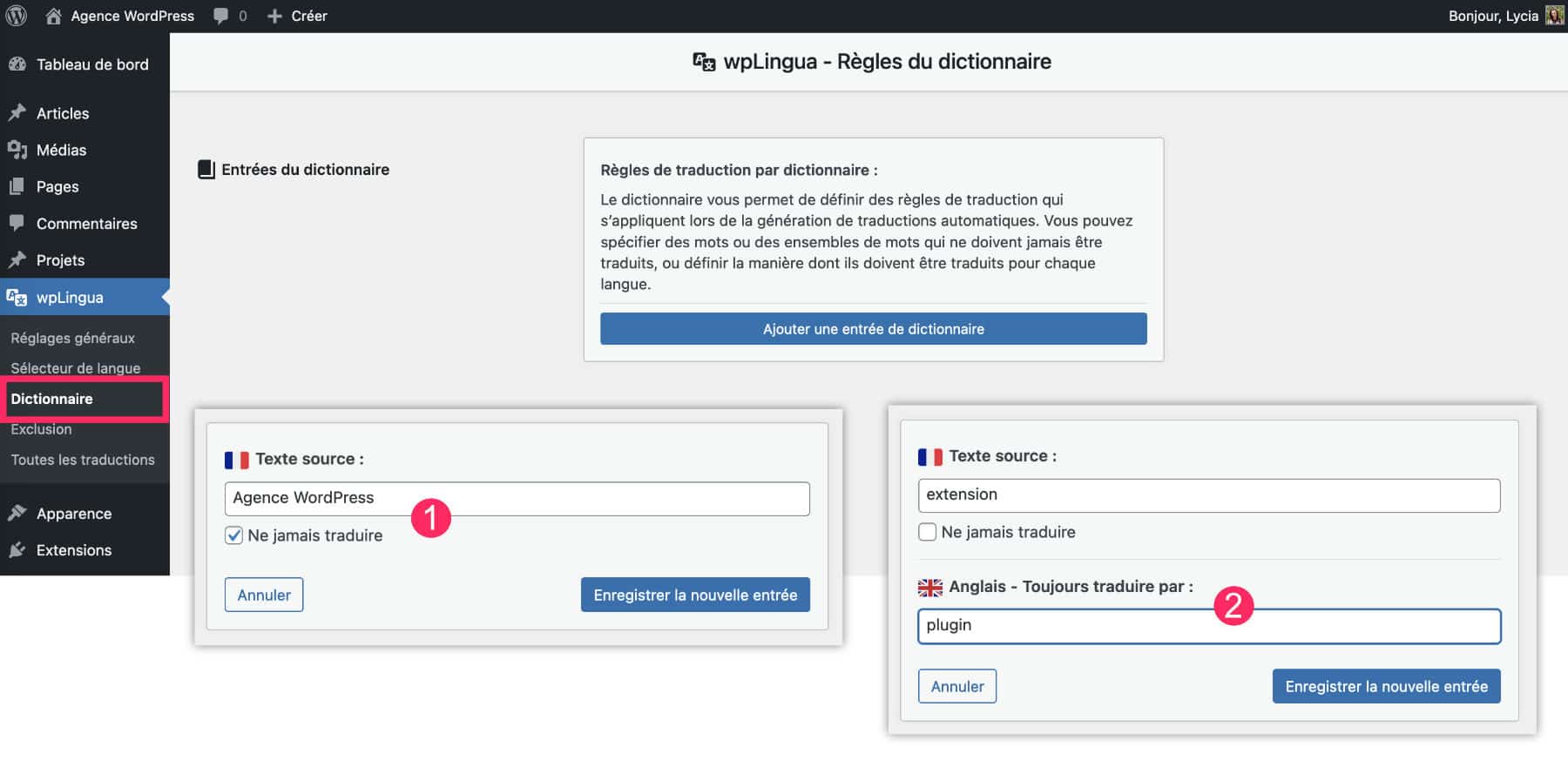The width and height of the screenshot is (1568, 767).
Task: Click the Pages icon in sidebar
Action: [x=17, y=186]
